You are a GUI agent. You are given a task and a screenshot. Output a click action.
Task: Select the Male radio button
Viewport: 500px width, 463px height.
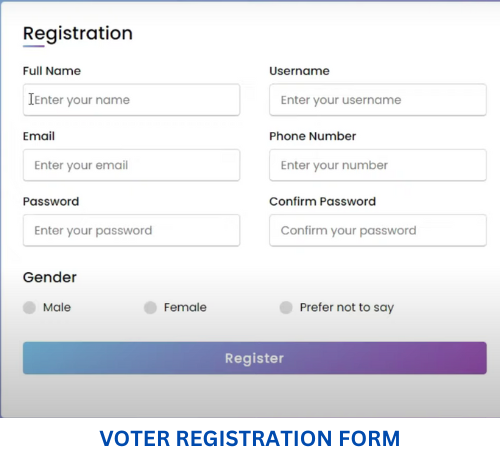coord(29,307)
